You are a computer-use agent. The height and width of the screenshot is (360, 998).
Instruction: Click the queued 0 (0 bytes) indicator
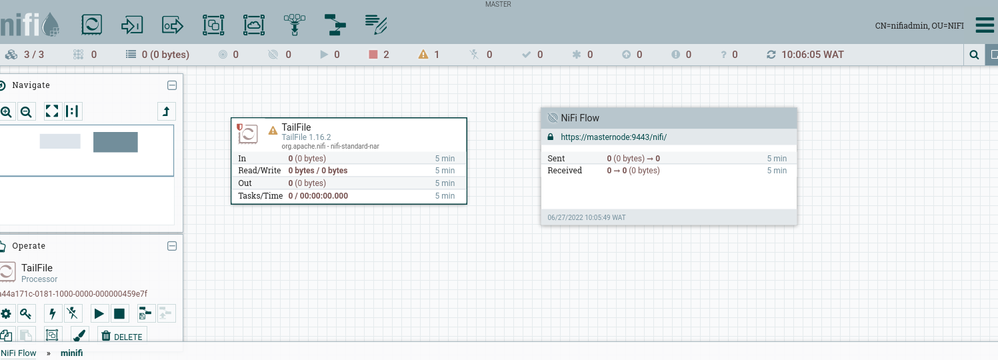click(157, 55)
